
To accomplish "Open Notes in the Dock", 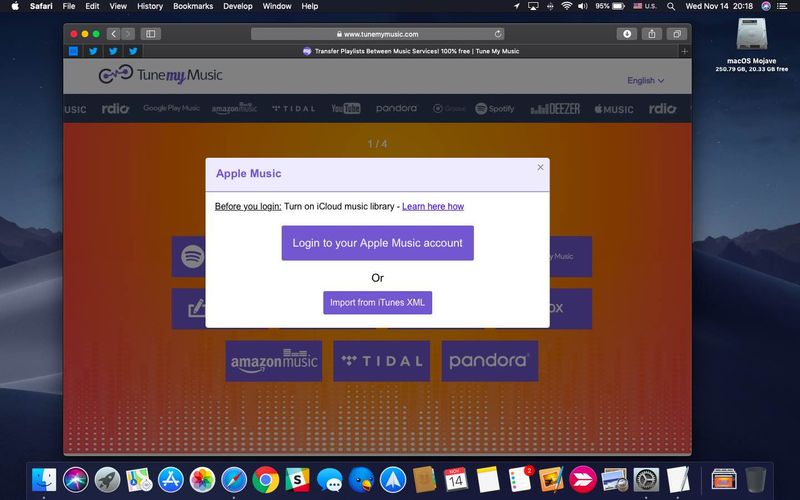I will click(487, 480).
